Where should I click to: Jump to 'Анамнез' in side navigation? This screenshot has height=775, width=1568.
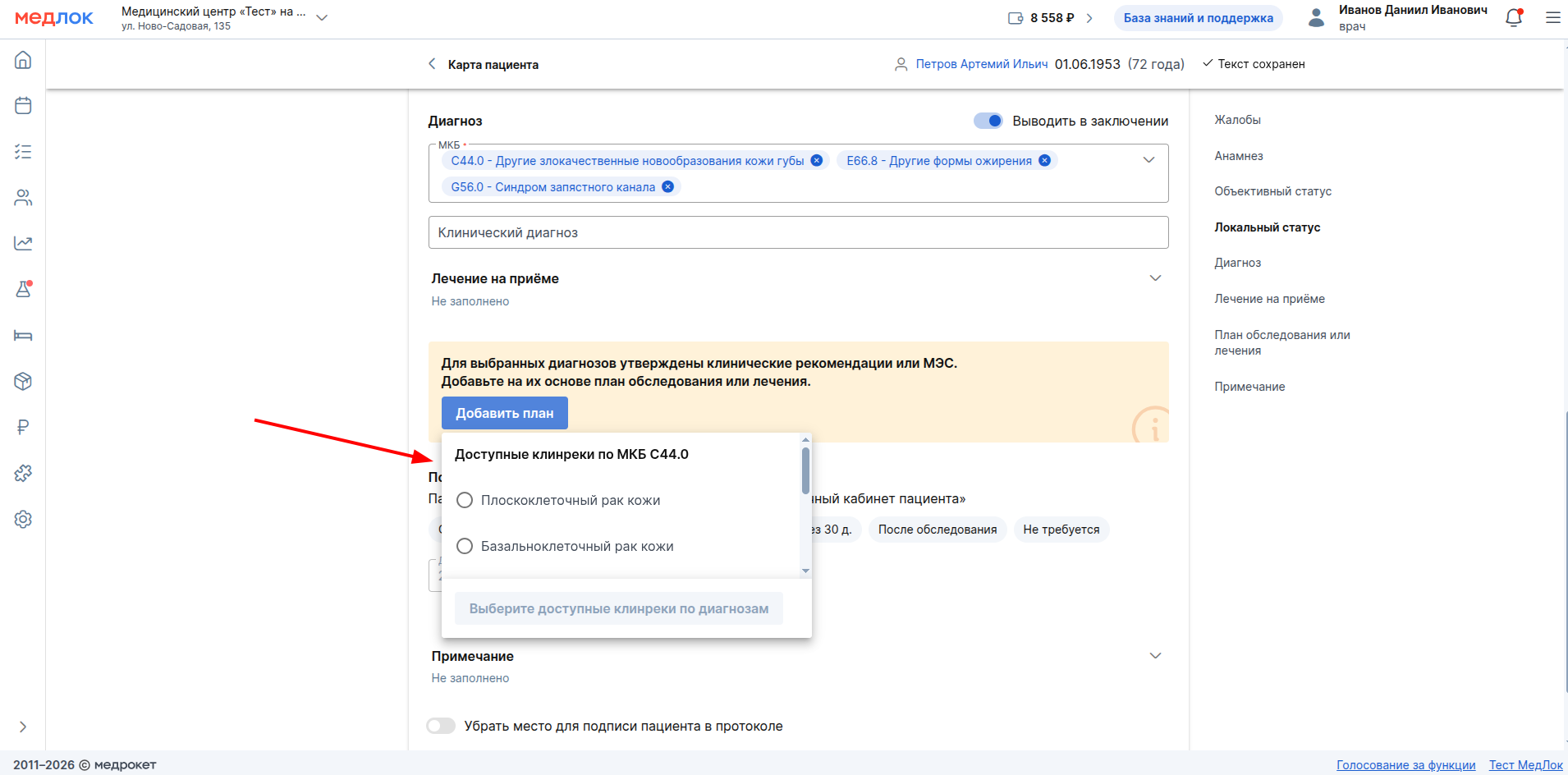pos(1239,156)
